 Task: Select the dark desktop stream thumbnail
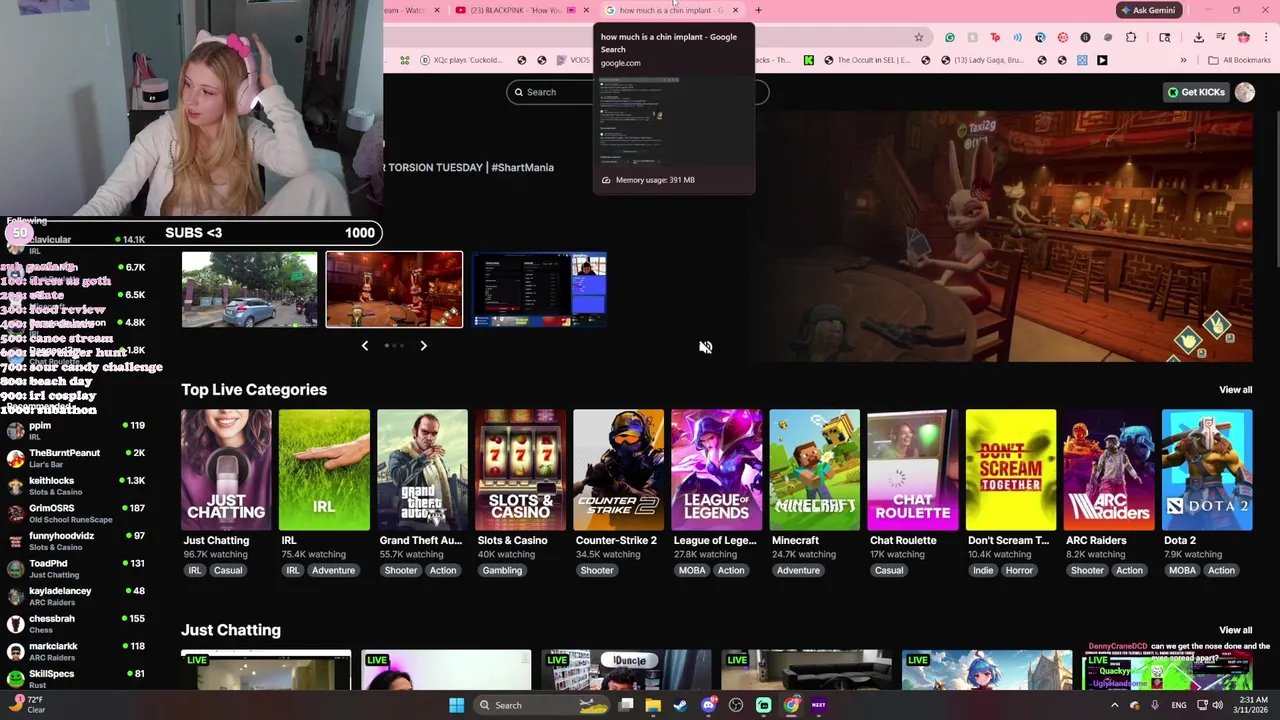pos(540,290)
